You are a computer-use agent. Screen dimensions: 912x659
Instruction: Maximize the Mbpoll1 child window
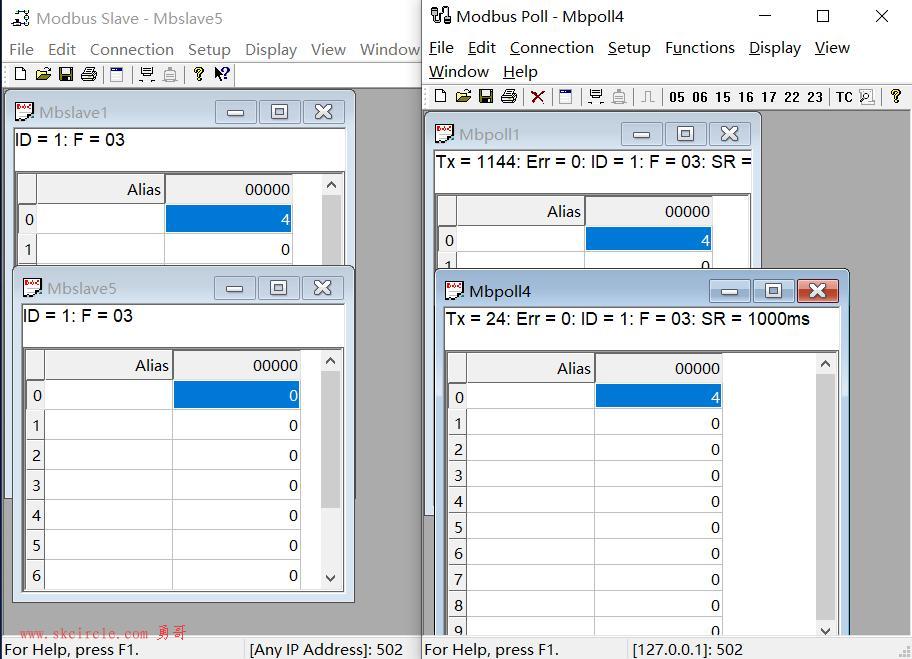pos(685,134)
